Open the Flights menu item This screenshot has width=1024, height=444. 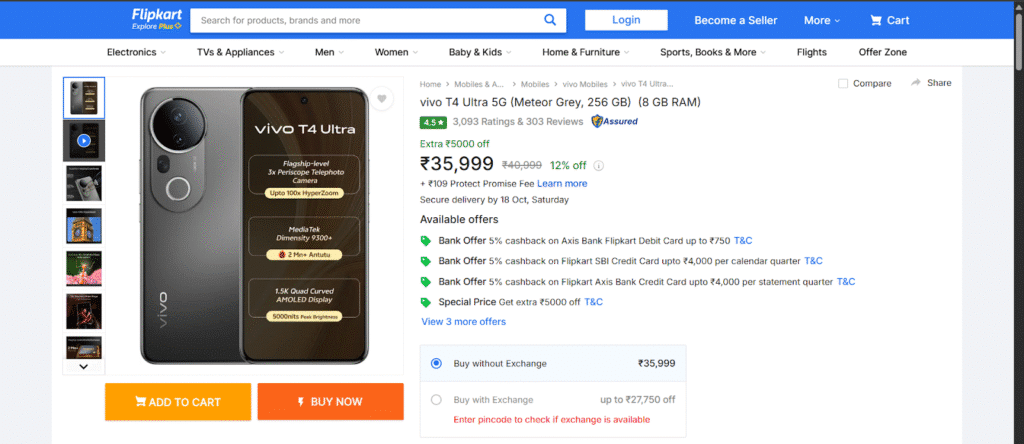pos(812,52)
